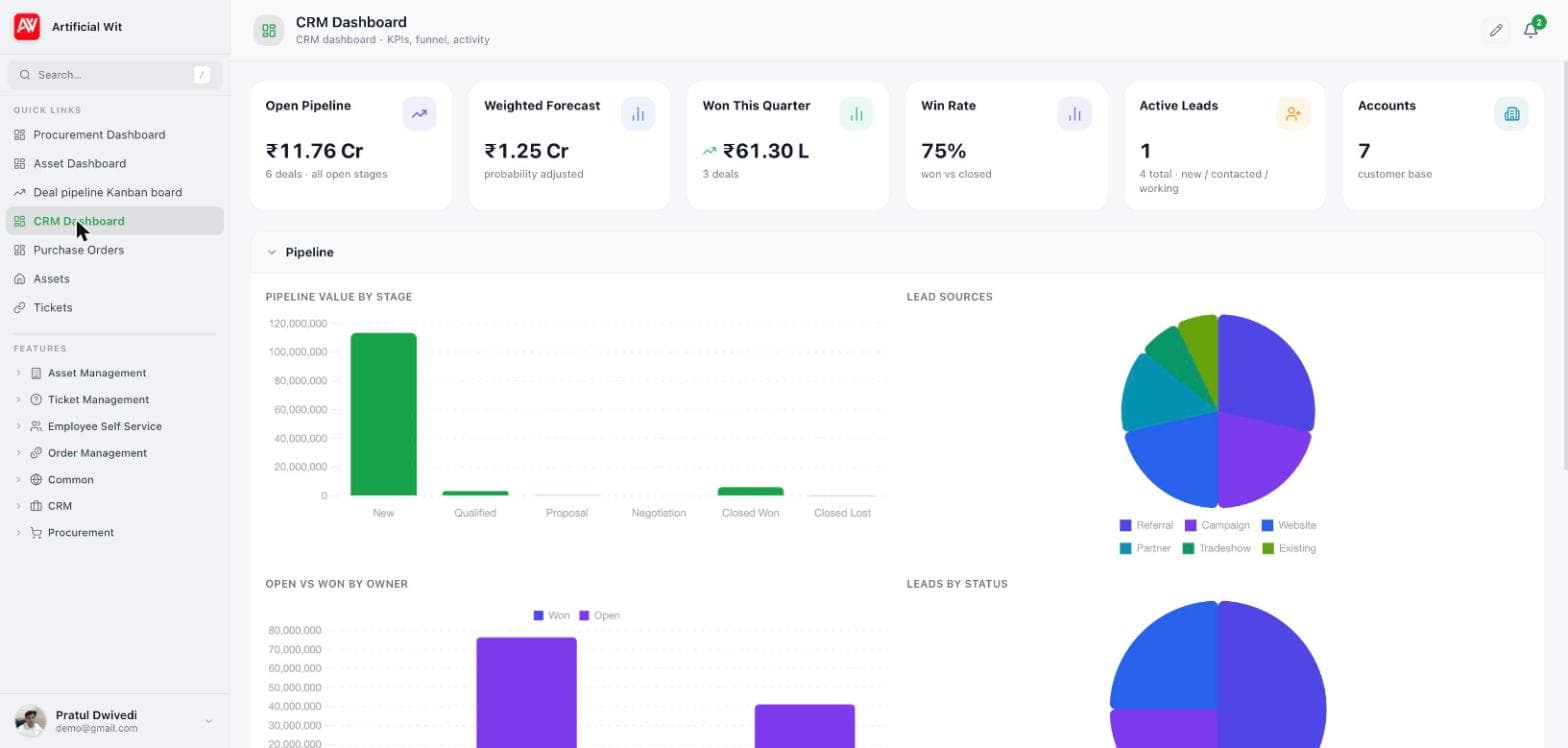1568x748 pixels.
Task: Toggle the Tradeshow legend item
Action: pos(1216,548)
